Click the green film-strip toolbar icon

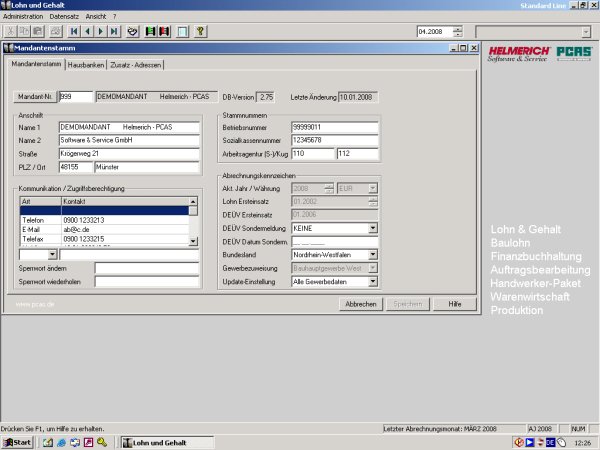150,31
